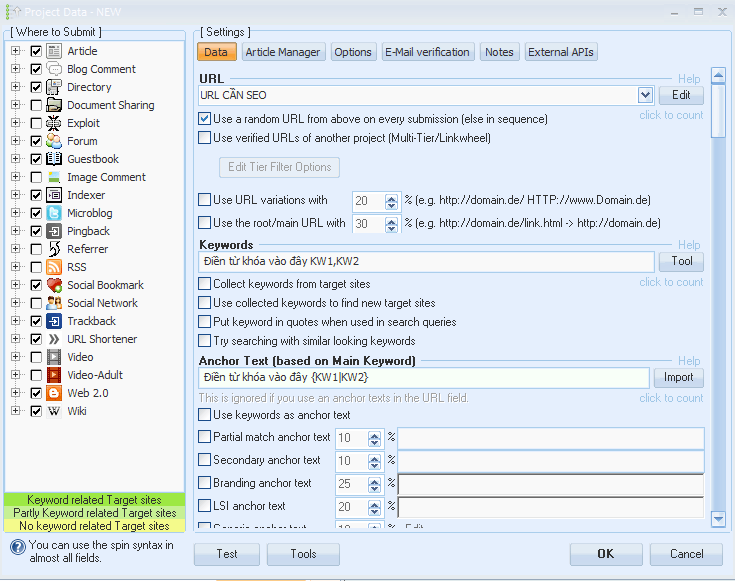Click Keyword related Target sites green bar
The width and height of the screenshot is (735, 581).
point(94,499)
